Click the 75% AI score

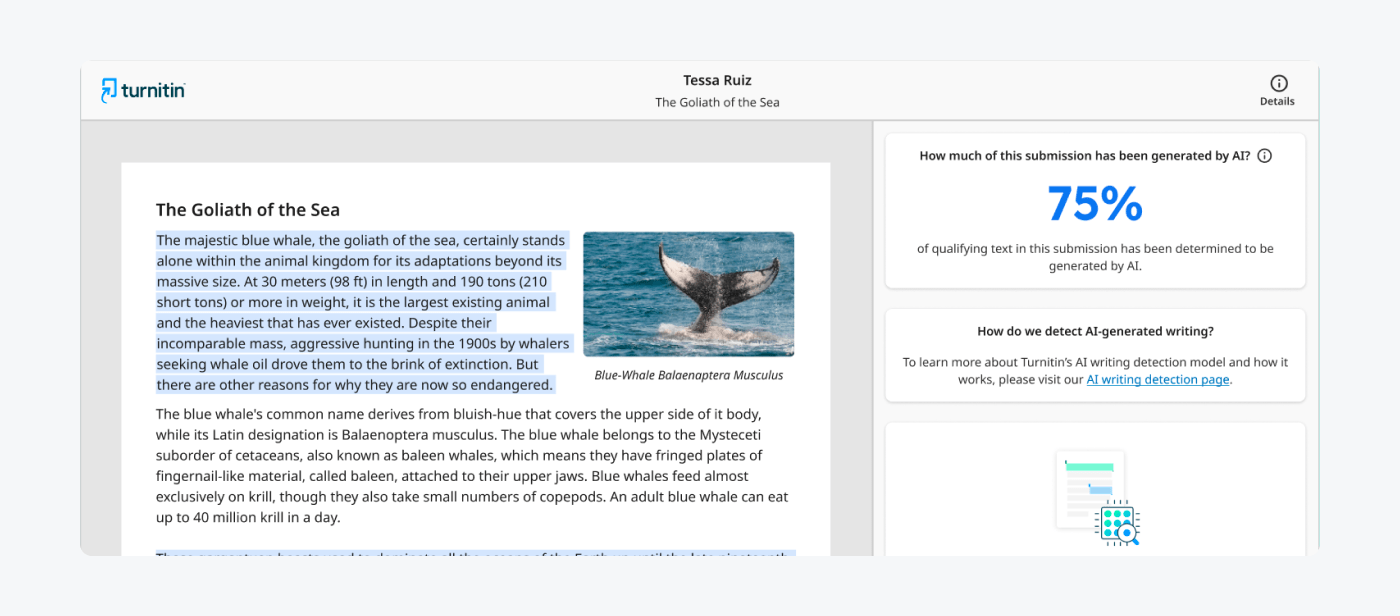click(1095, 204)
